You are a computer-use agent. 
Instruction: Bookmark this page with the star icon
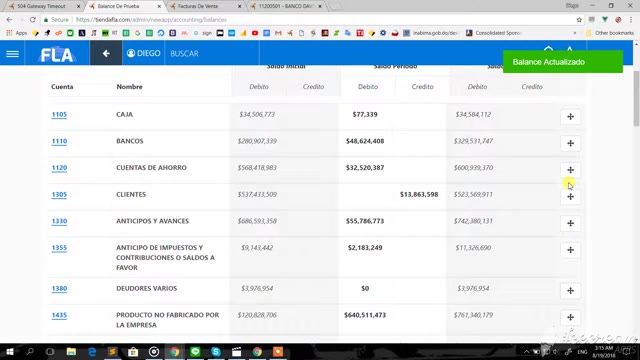(x=579, y=20)
